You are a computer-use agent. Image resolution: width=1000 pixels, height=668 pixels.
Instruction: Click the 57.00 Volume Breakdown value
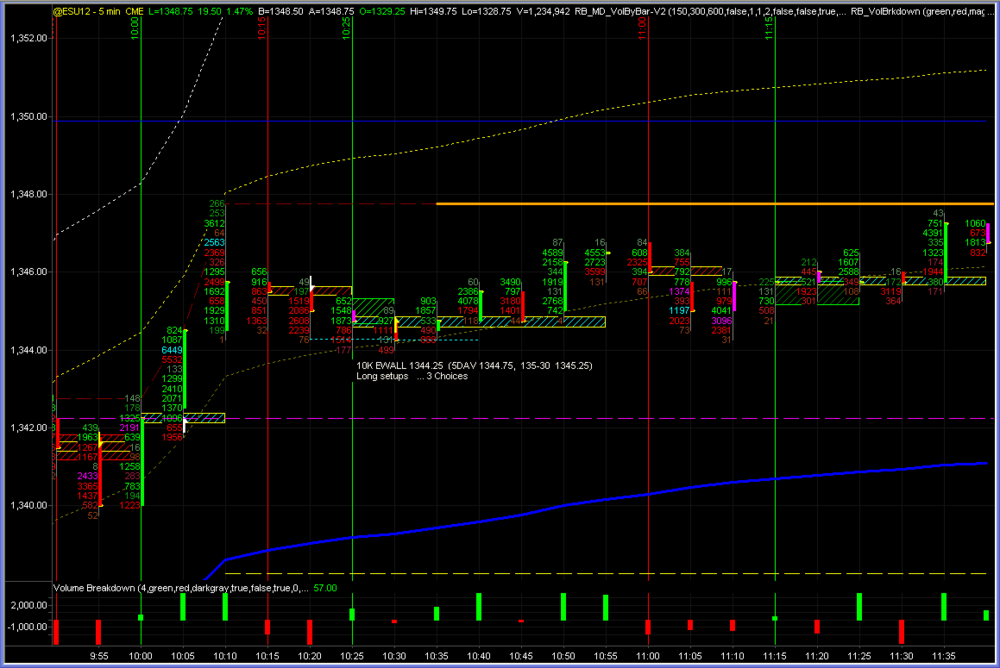(x=325, y=588)
